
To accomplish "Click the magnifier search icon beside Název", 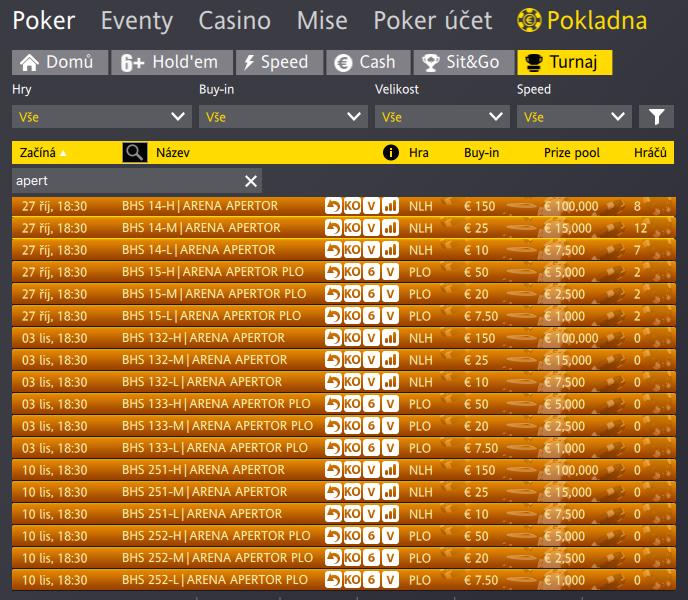I will [135, 153].
